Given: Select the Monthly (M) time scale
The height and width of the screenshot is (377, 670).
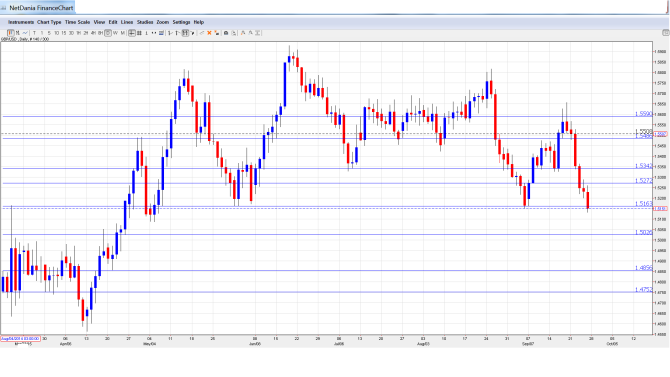Looking at the screenshot, I should (x=123, y=33).
